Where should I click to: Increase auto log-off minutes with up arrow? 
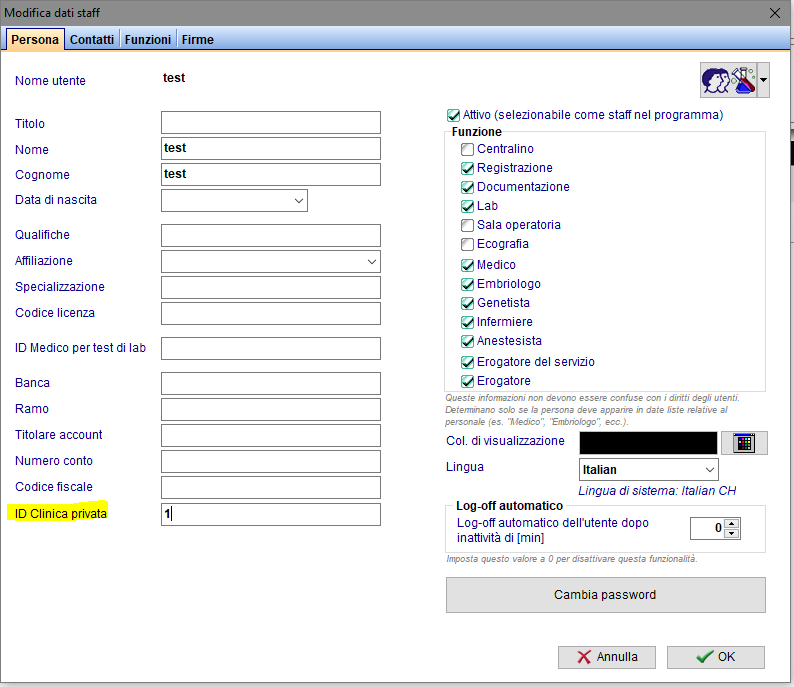[732, 523]
